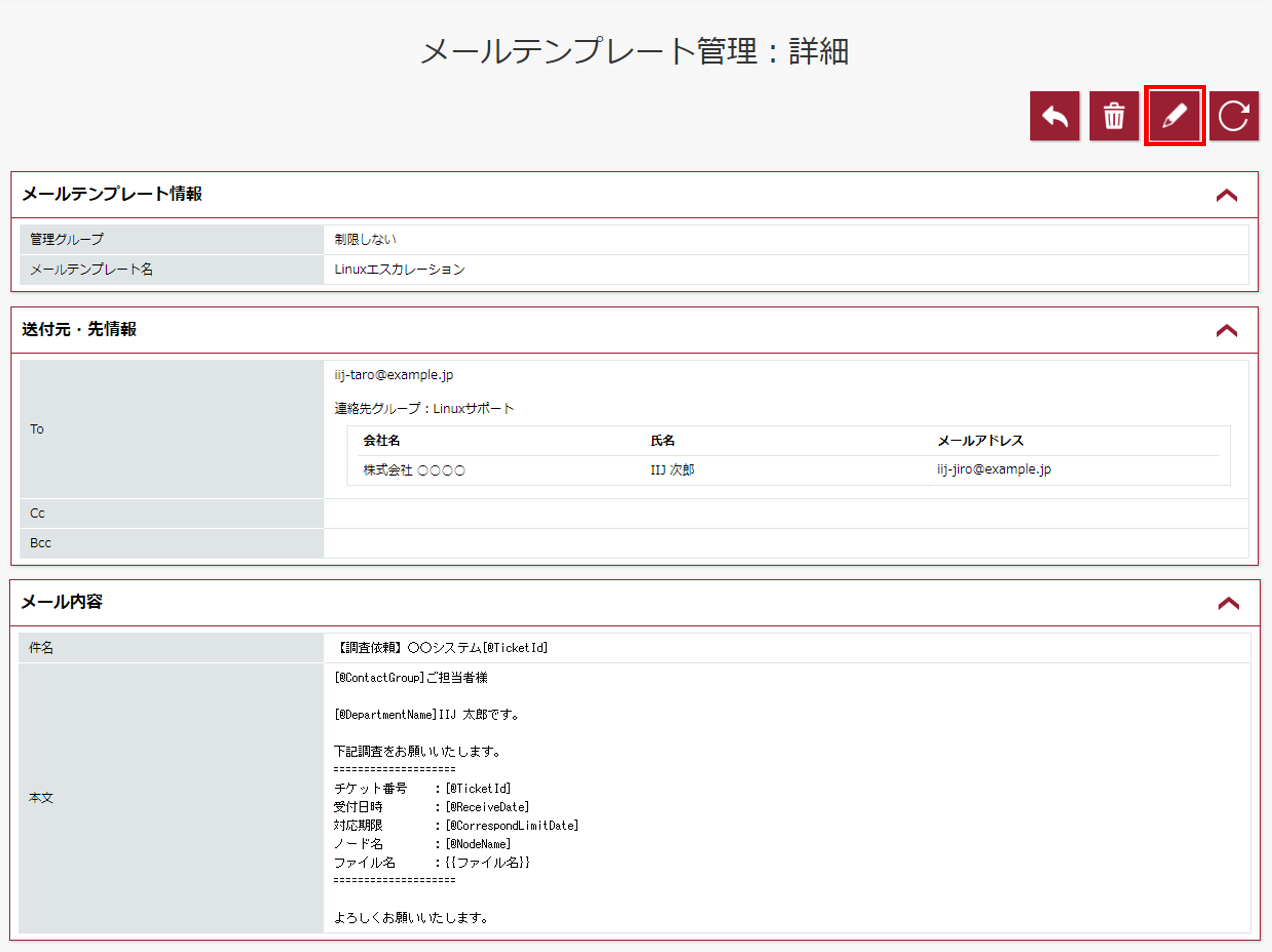Click the メールテンプレート名 label
Image resolution: width=1272 pixels, height=952 pixels.
[x=92, y=269]
